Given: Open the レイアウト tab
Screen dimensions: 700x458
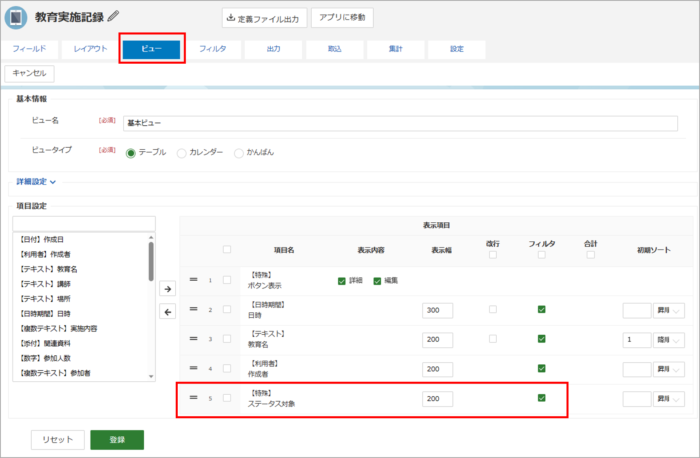Looking at the screenshot, I should tap(91, 49).
